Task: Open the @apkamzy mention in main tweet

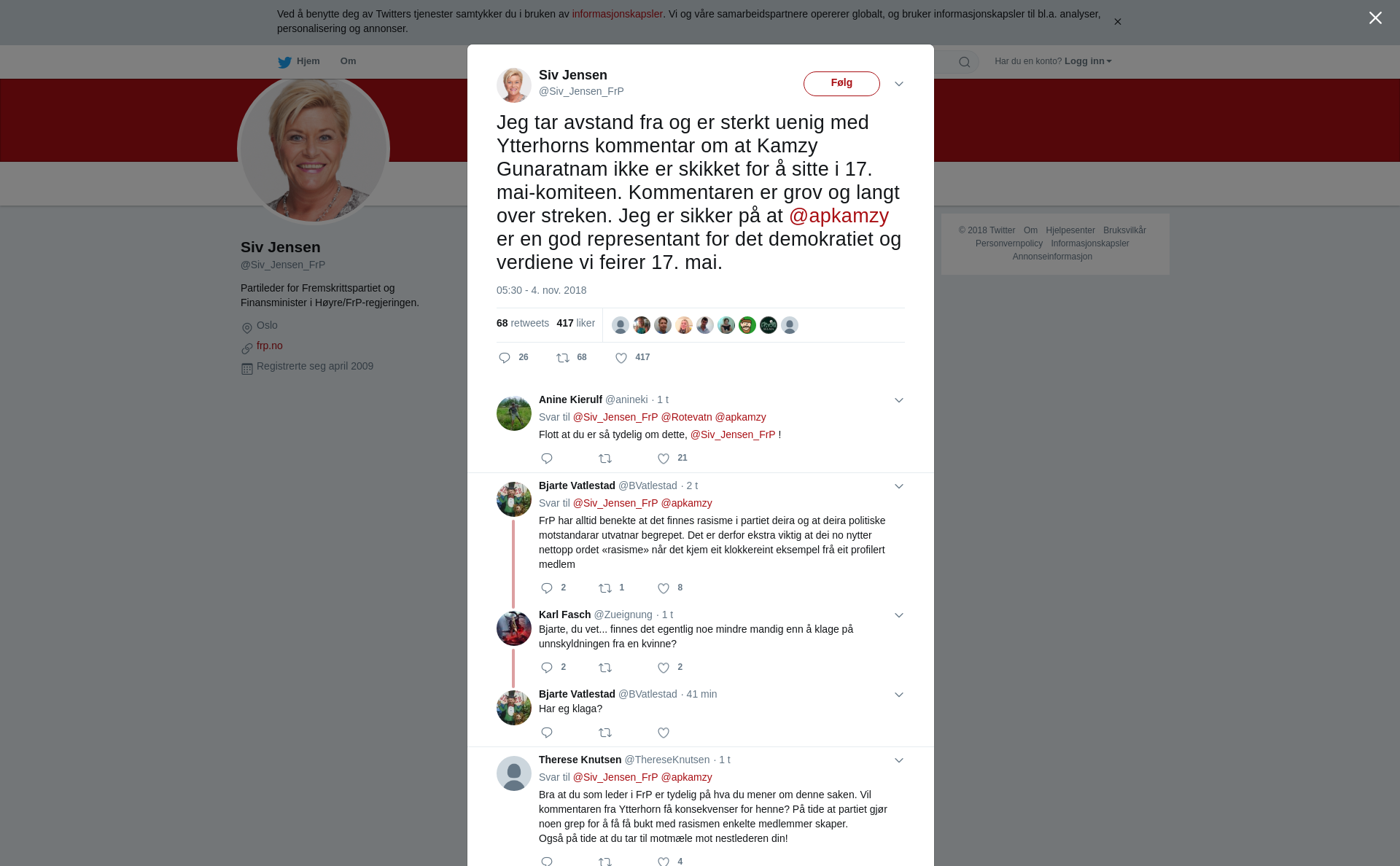Action: 839,216
